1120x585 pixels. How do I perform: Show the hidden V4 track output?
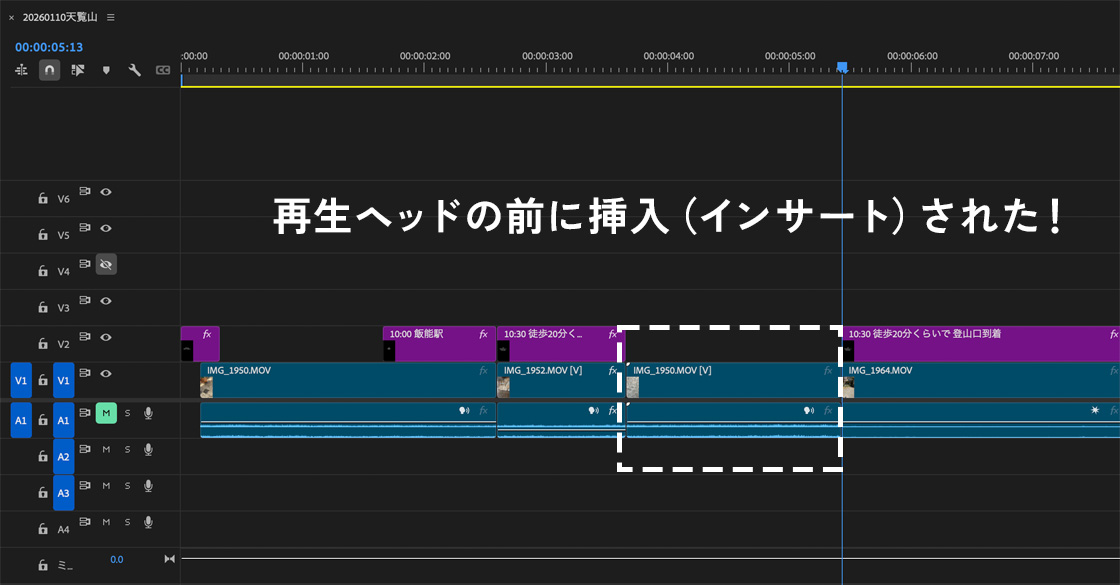click(106, 264)
